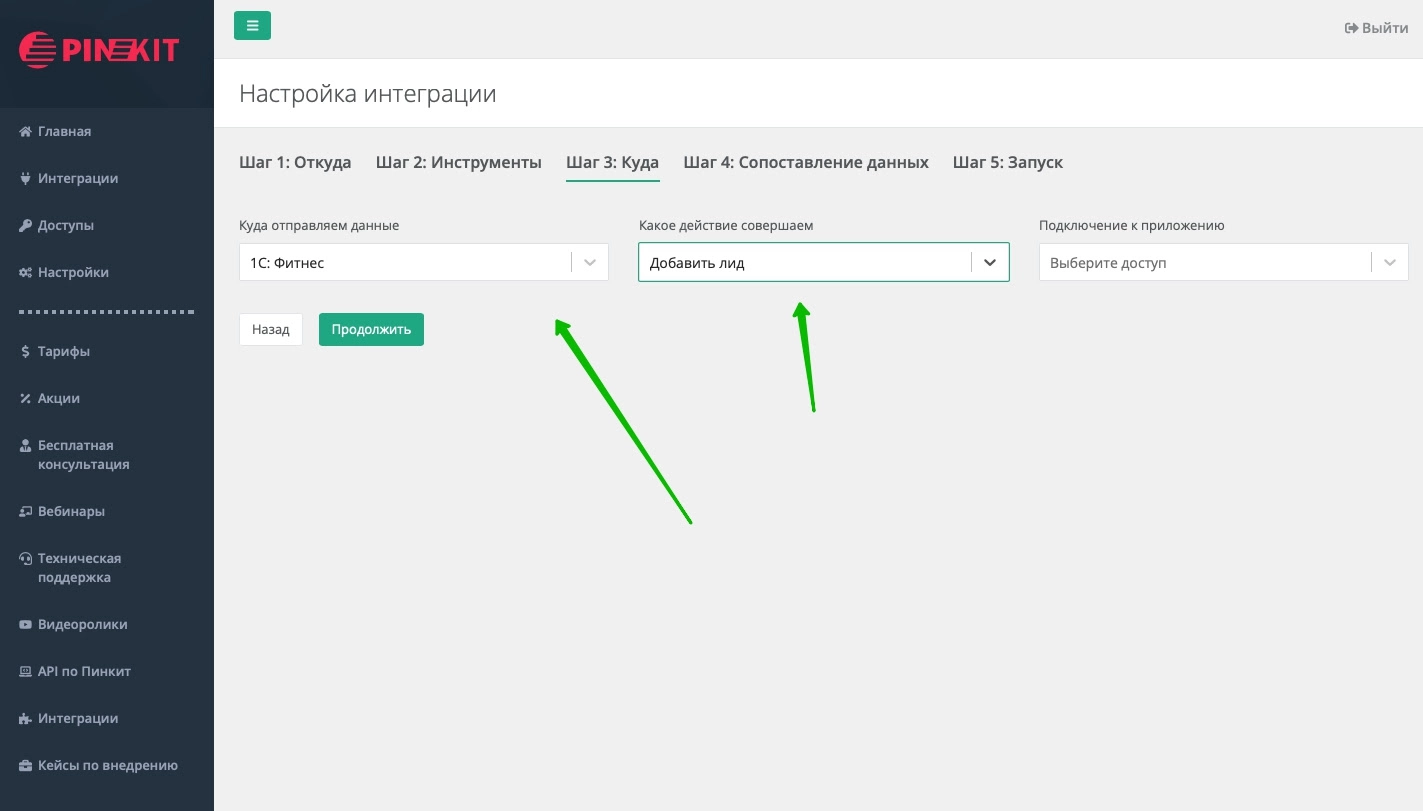Open the Добавить лид action dropdown arrow
Image resolution: width=1423 pixels, height=811 pixels.
point(990,263)
